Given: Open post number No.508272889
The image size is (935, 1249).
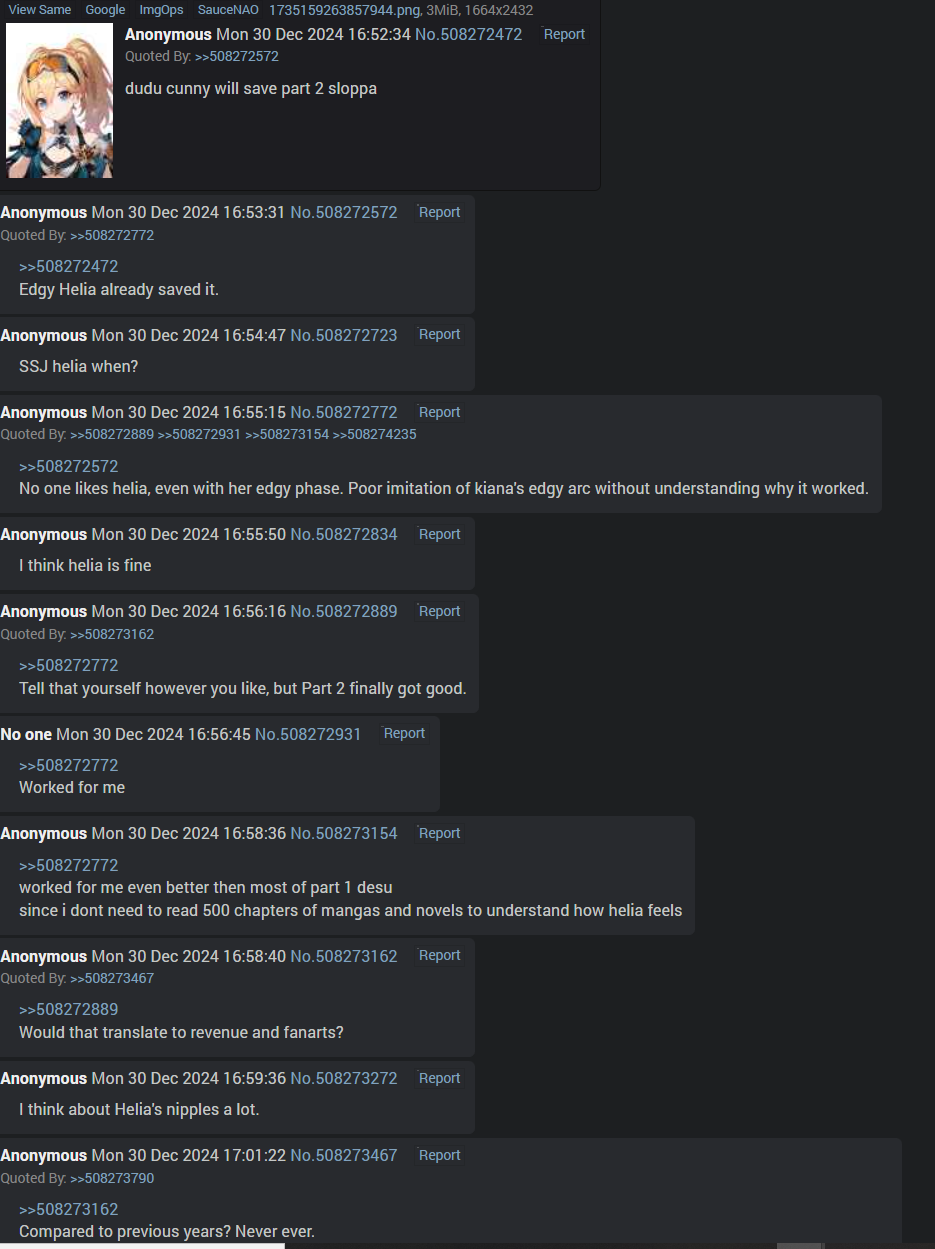Looking at the screenshot, I should point(344,611).
